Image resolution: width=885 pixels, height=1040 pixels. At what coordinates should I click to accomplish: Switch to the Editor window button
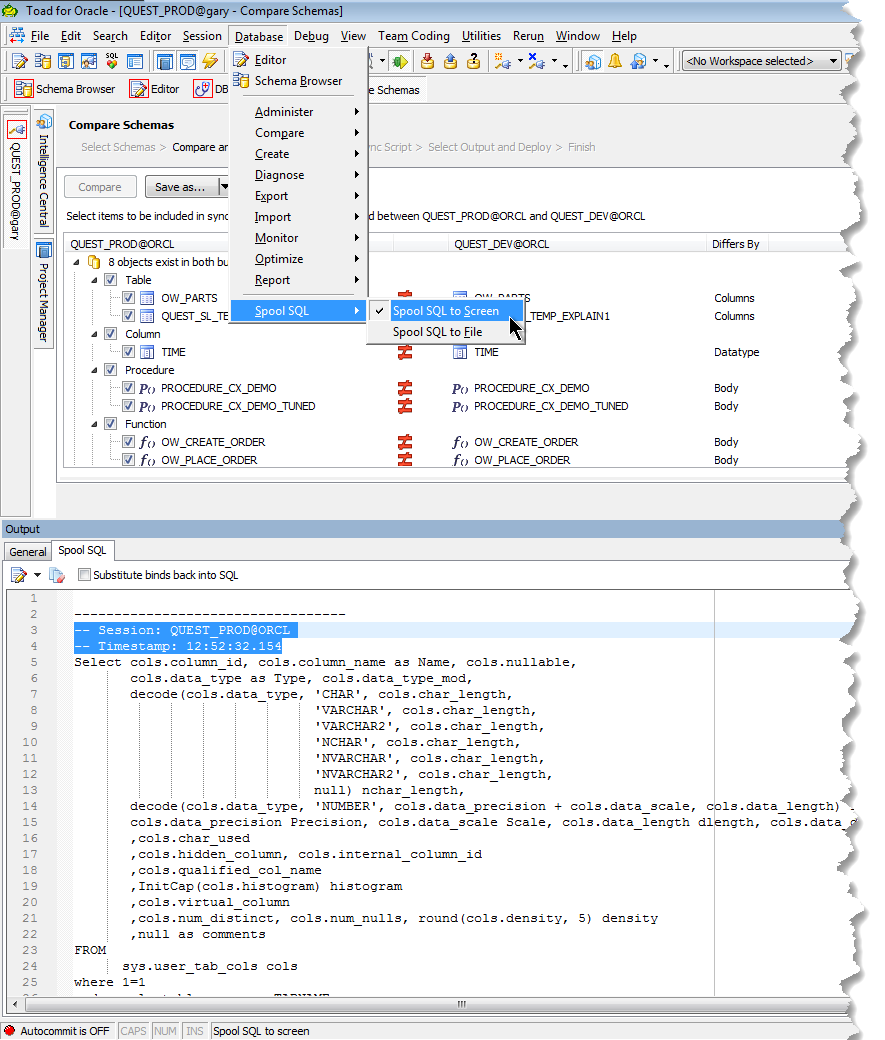pyautogui.click(x=155, y=89)
